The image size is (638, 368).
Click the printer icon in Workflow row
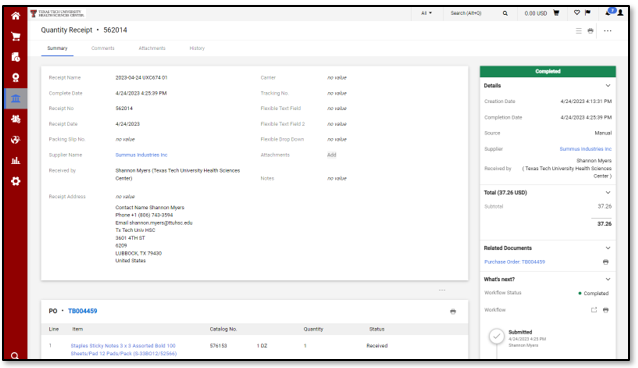[x=605, y=310]
